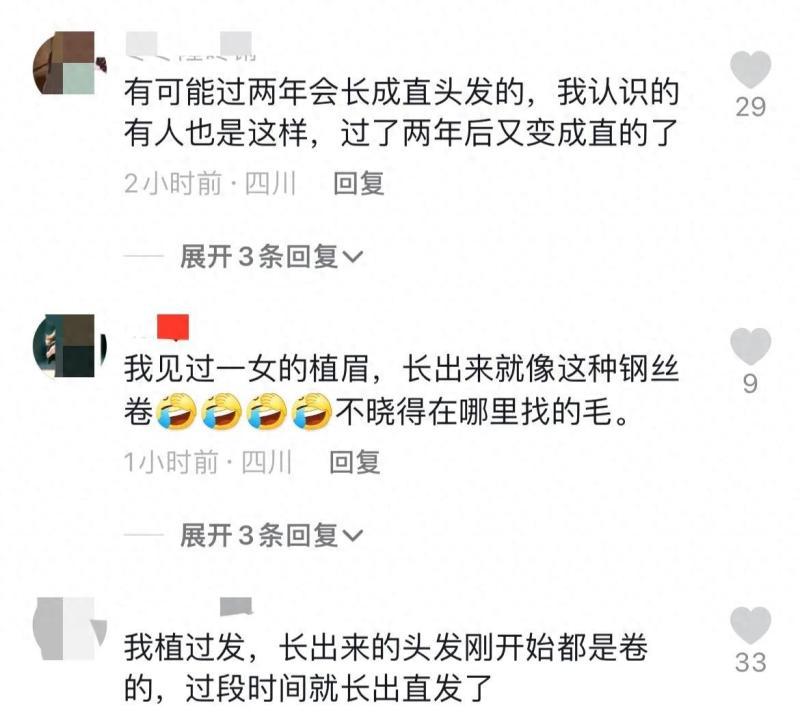This screenshot has width=800, height=719.
Task: Like the comment with 9 likes
Action: tap(750, 346)
